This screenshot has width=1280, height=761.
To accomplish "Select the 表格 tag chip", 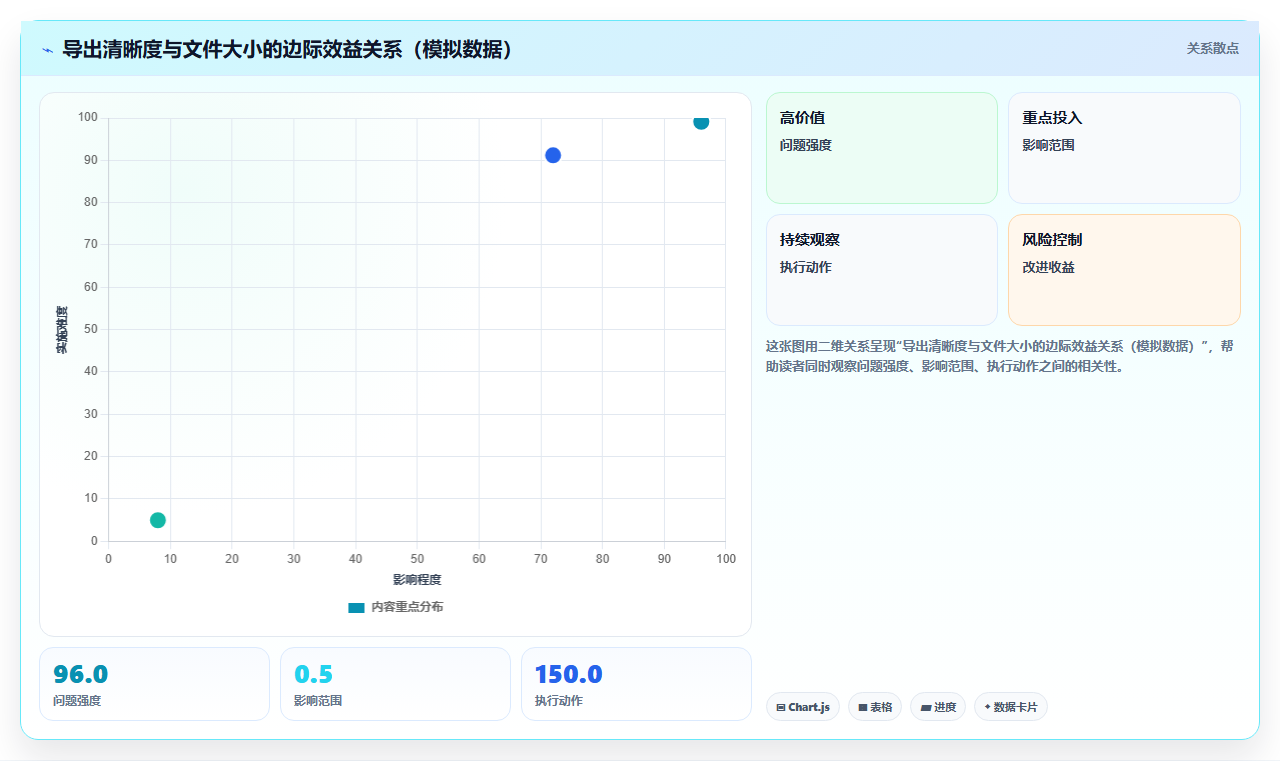I will pyautogui.click(x=875, y=707).
